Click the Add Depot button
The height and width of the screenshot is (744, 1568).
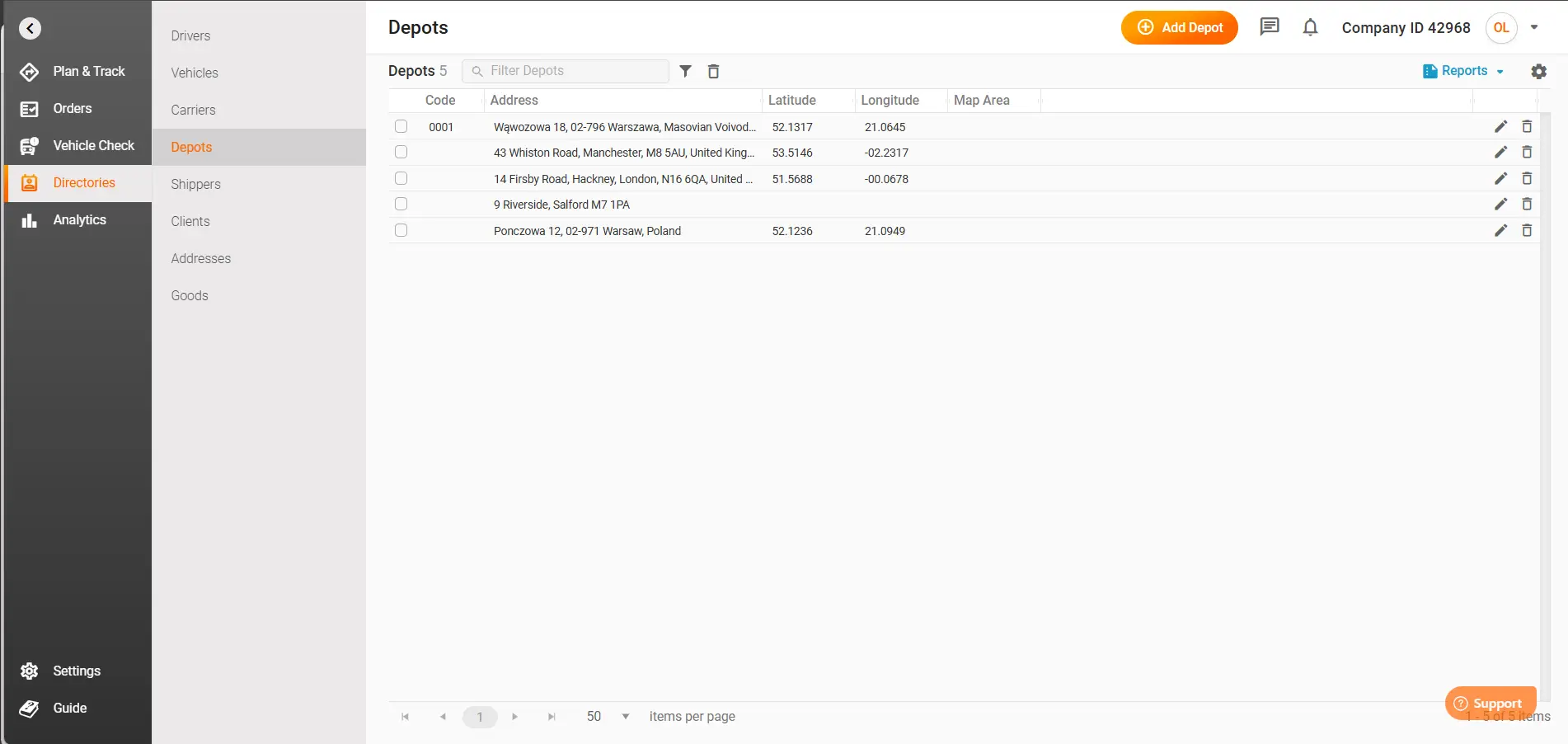point(1179,27)
